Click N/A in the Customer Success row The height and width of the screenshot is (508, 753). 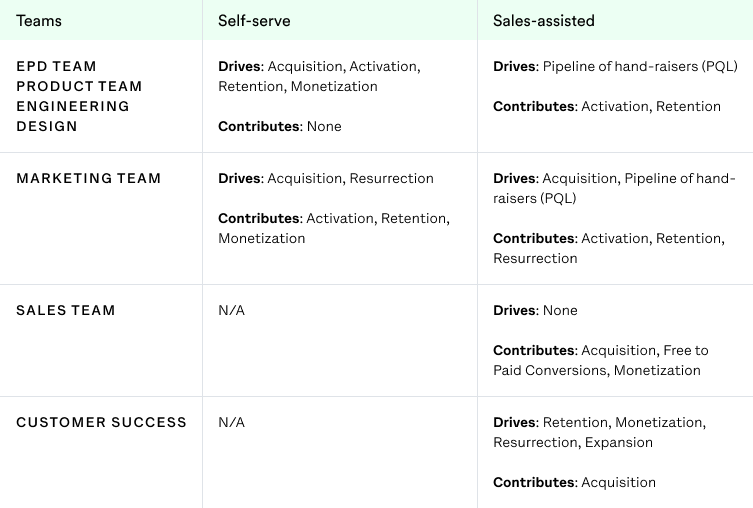[231, 423]
